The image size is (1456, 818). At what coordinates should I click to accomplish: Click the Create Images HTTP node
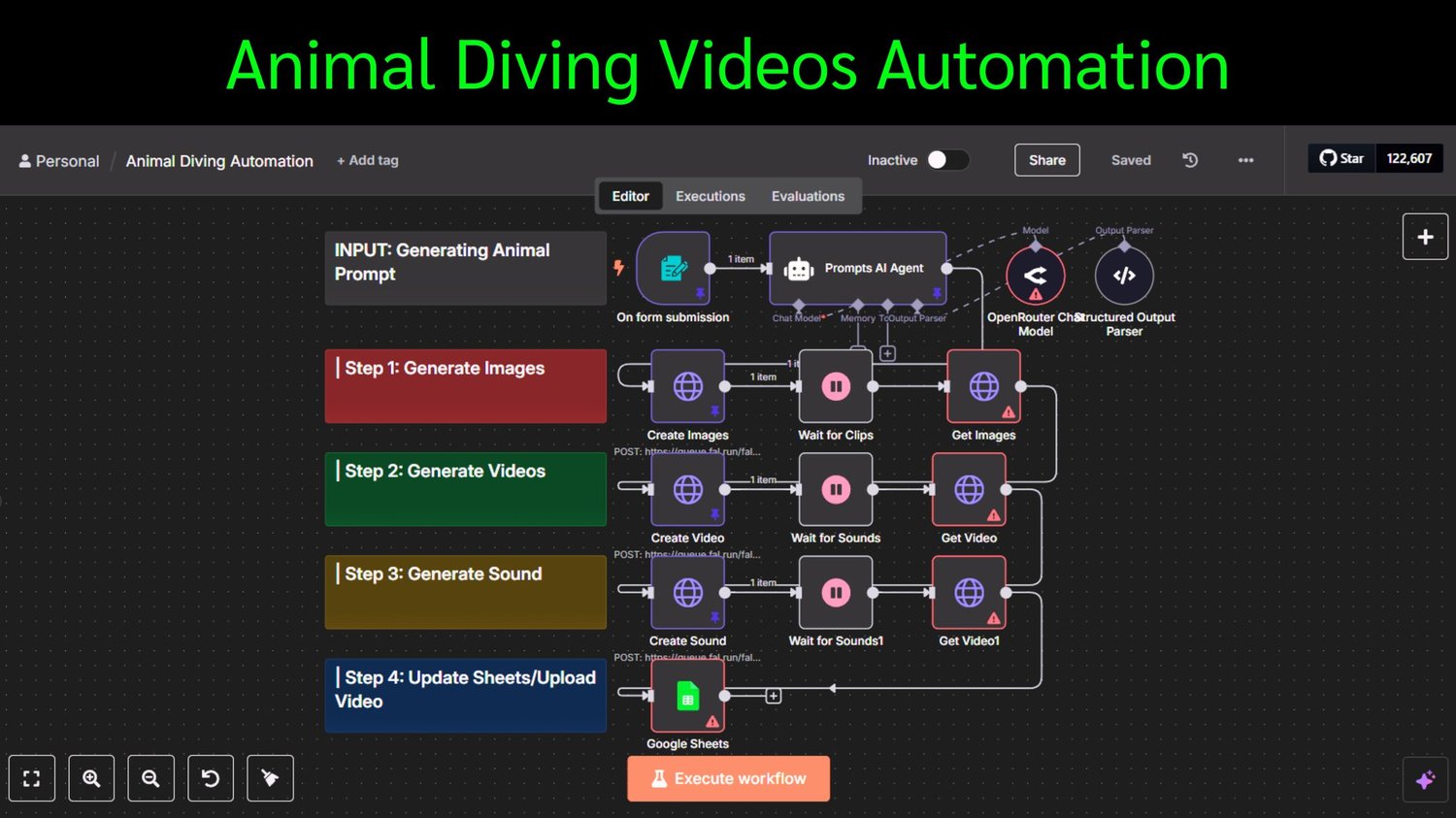tap(688, 386)
